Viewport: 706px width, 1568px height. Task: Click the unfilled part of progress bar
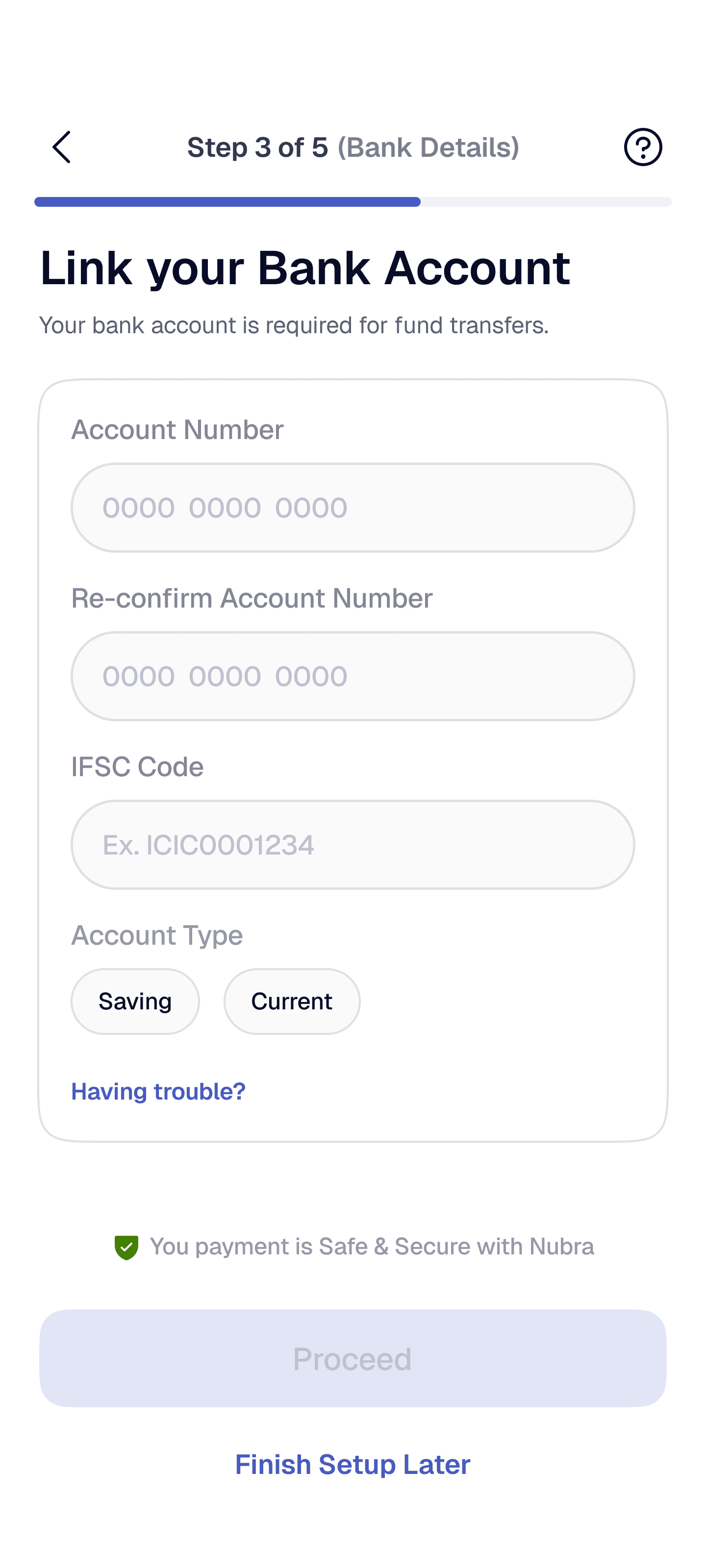546,202
